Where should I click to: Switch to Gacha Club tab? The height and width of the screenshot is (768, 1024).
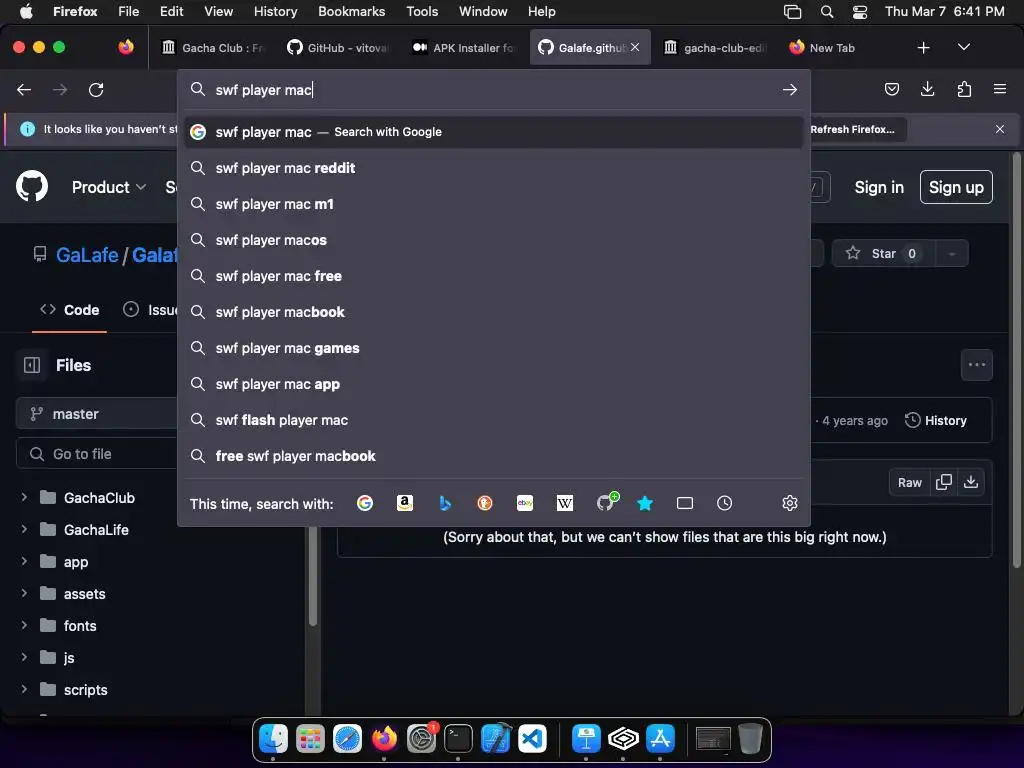pyautogui.click(x=212, y=48)
